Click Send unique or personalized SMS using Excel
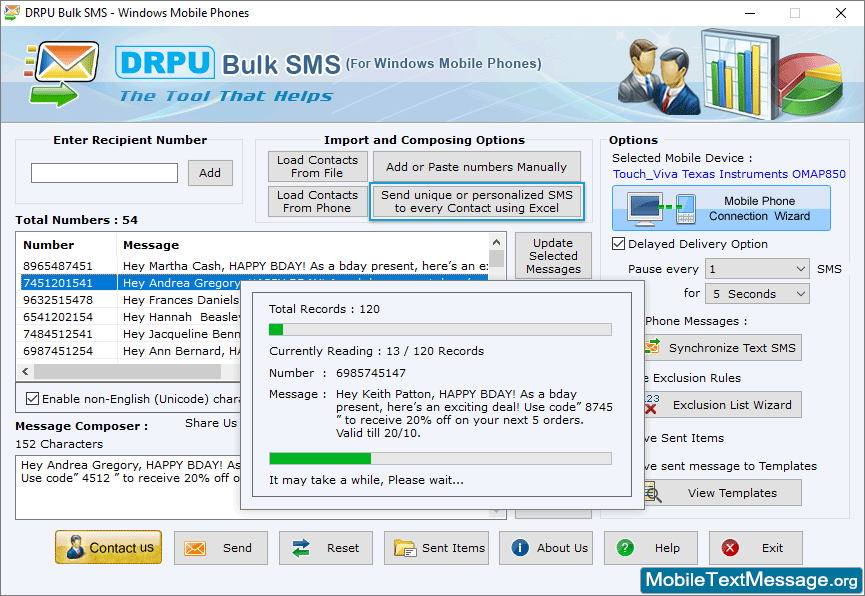 pyautogui.click(x=477, y=201)
